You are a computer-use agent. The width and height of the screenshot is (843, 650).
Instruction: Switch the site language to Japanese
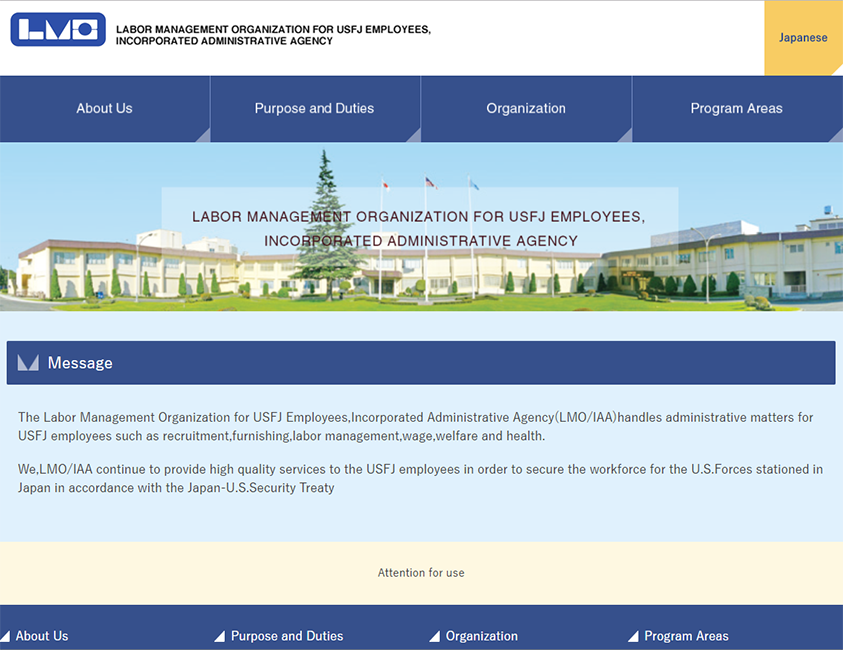pos(803,38)
